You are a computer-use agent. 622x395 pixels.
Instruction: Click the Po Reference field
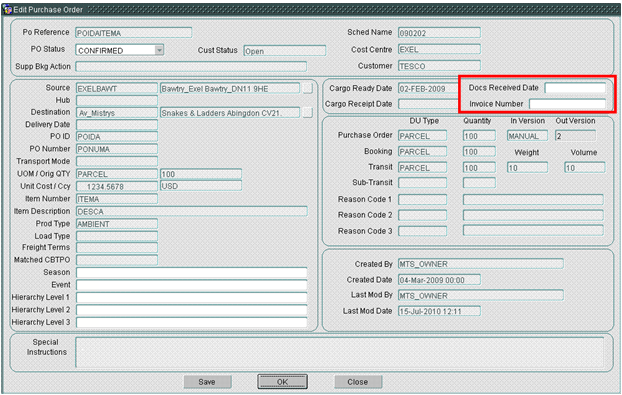(x=134, y=33)
